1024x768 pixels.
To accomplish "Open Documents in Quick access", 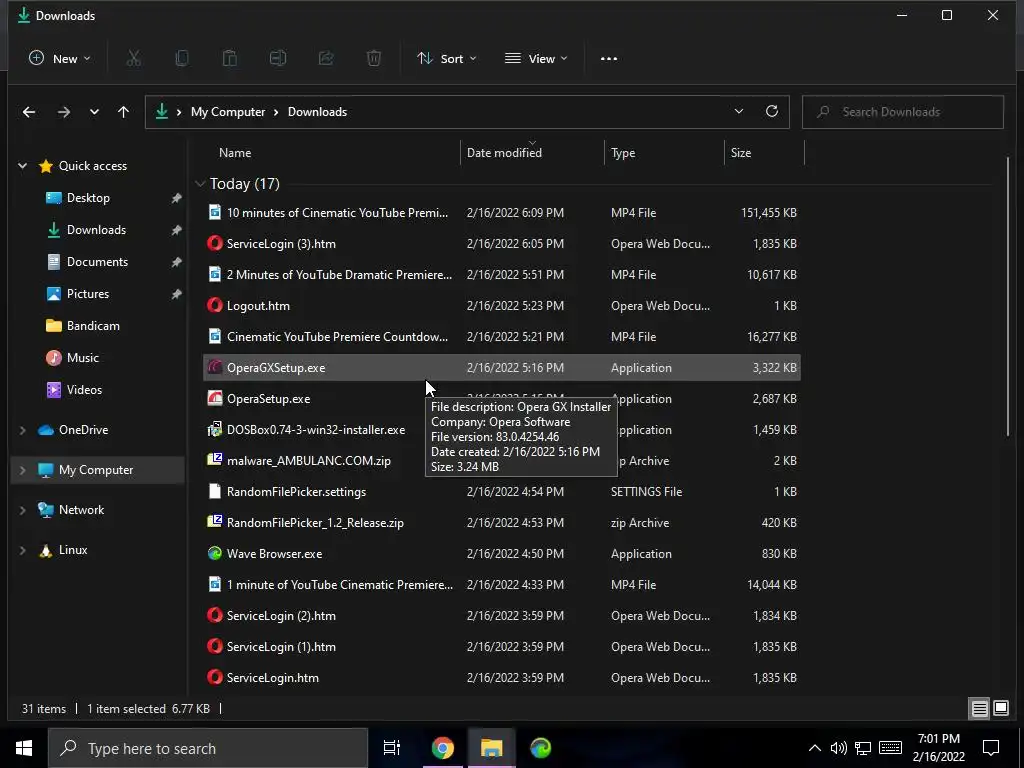I will (97, 262).
